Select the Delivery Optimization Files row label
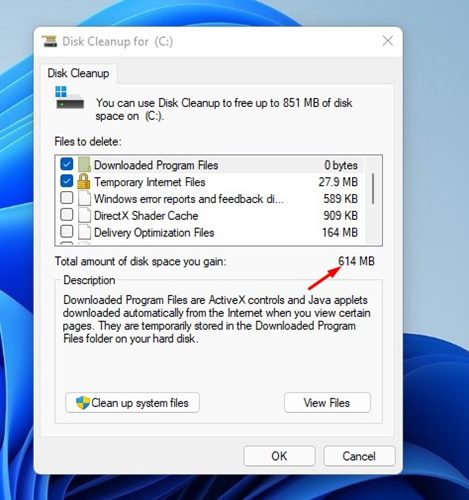The height and width of the screenshot is (500, 469). [154, 232]
